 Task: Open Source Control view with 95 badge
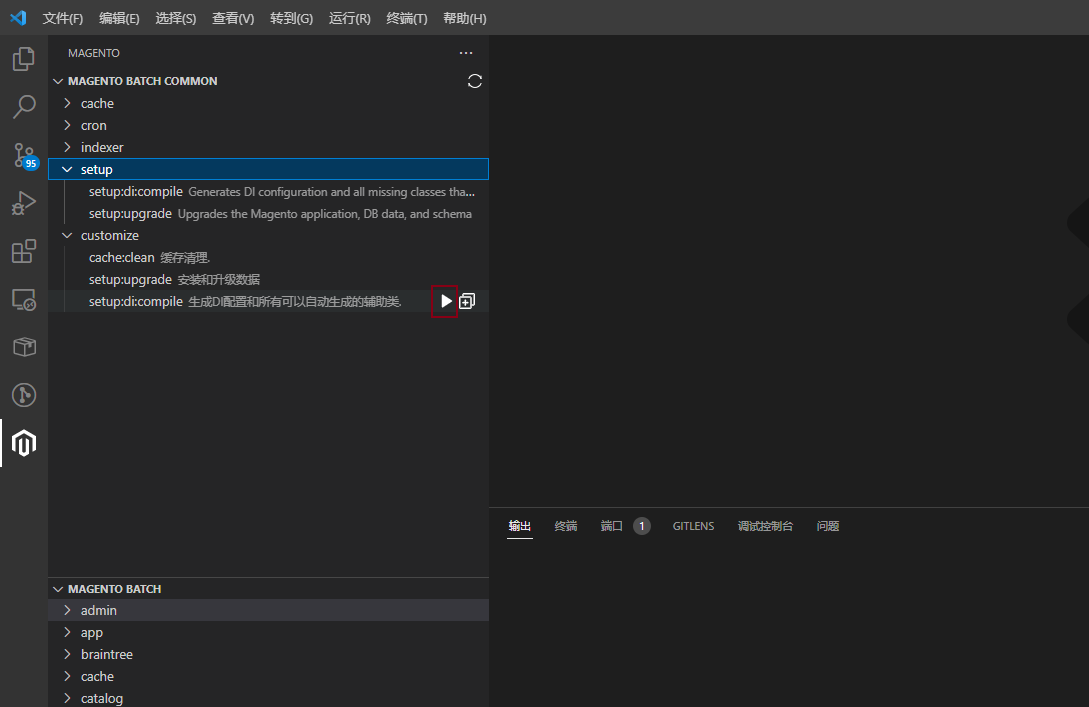point(24,156)
